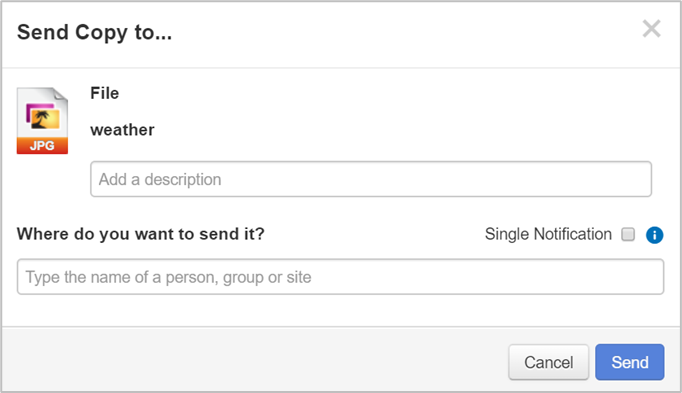Click the red JPG badge on icon

pyautogui.click(x=42, y=146)
